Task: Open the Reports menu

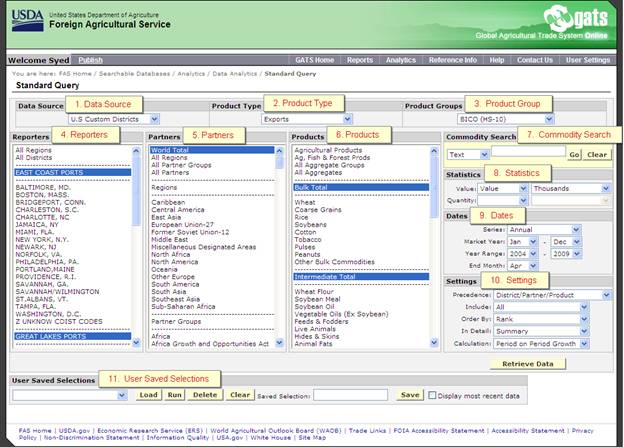Action: [x=360, y=60]
